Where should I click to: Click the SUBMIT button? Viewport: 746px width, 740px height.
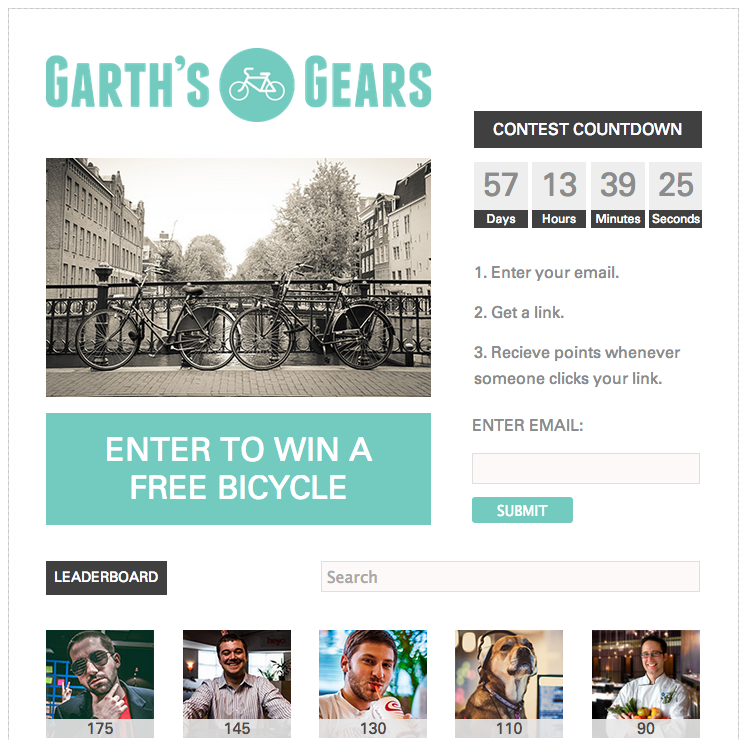click(522, 510)
